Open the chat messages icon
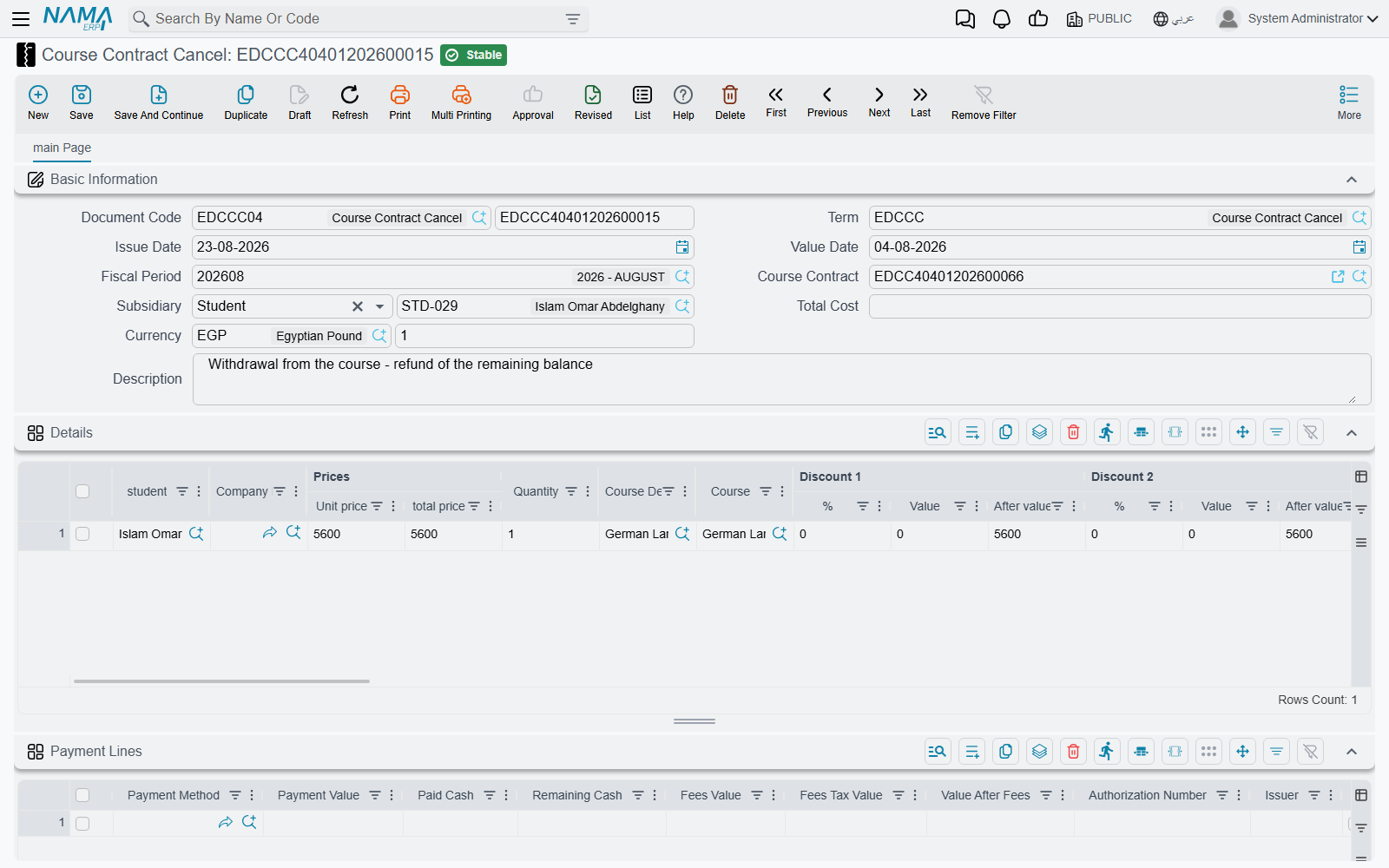 965,19
